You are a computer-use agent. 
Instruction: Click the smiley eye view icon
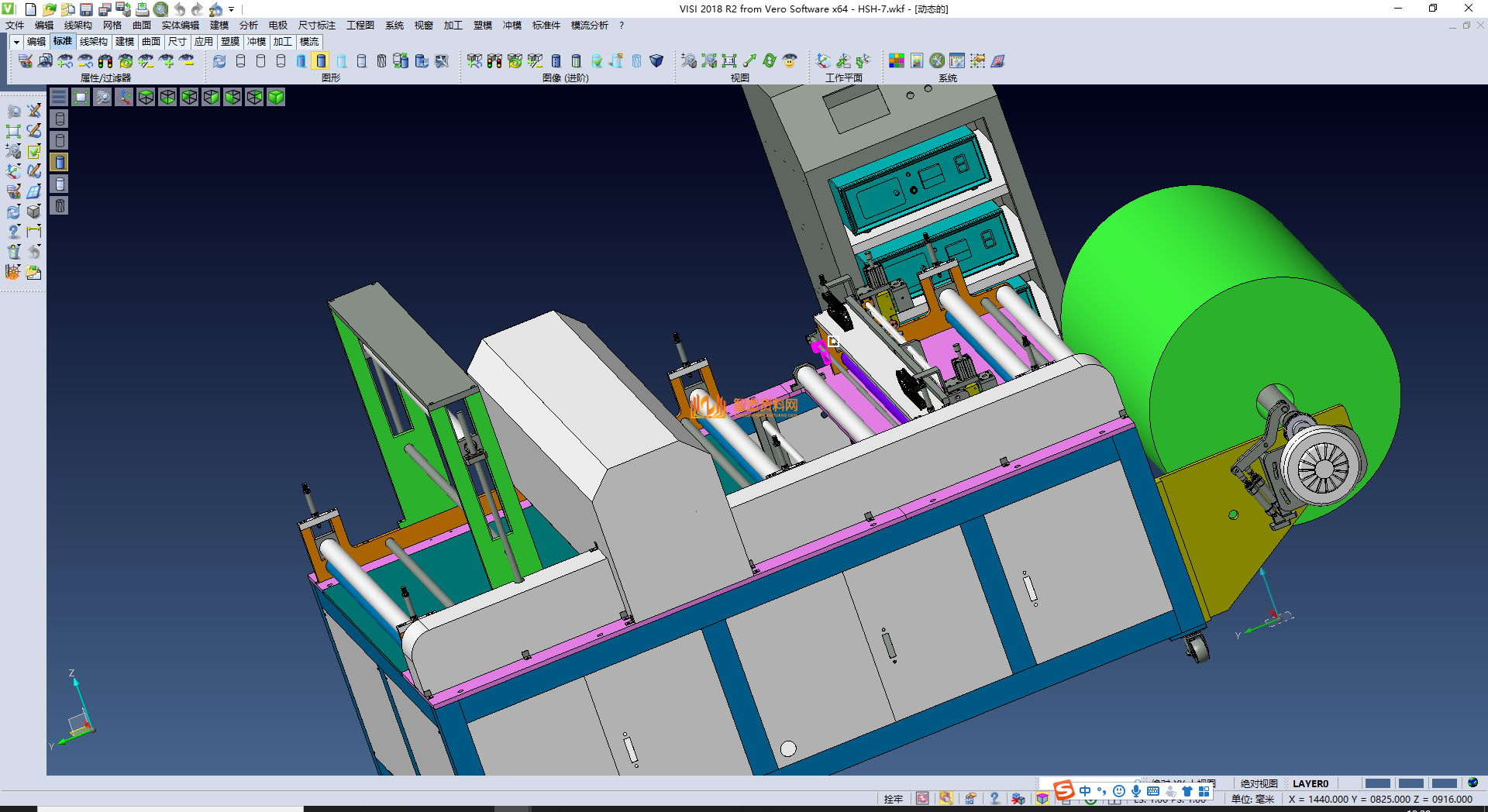[x=790, y=60]
